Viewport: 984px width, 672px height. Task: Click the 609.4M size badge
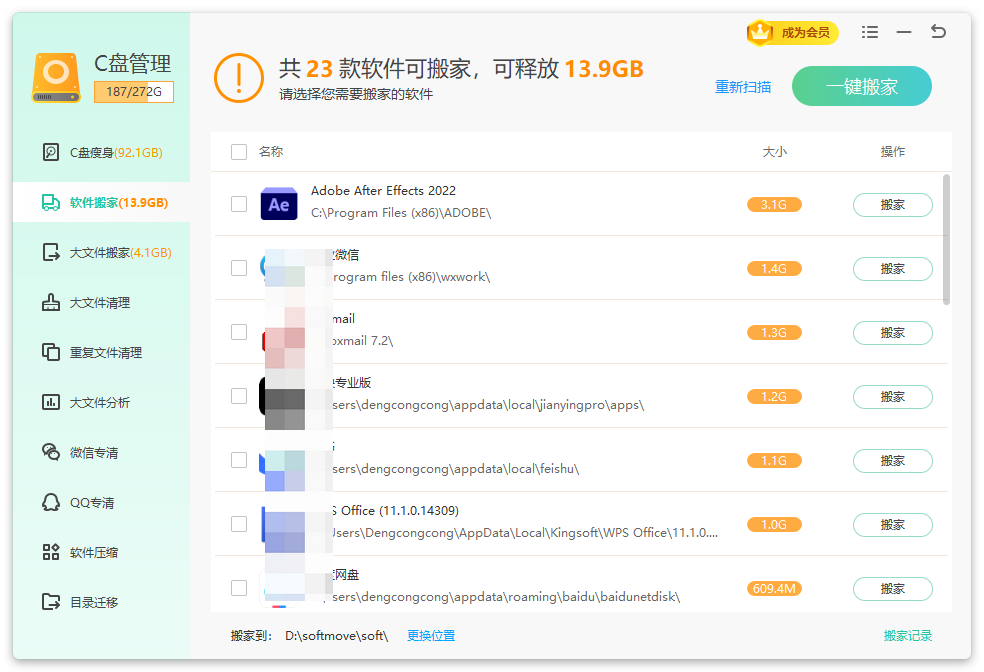[x=774, y=589]
